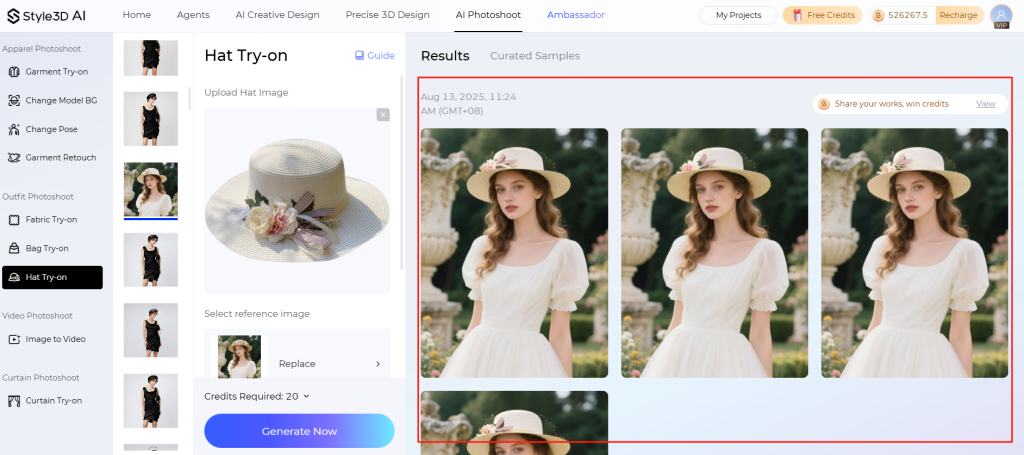Image resolution: width=1024 pixels, height=455 pixels.
Task: Click the Free Credits gift button
Action: 822,15
